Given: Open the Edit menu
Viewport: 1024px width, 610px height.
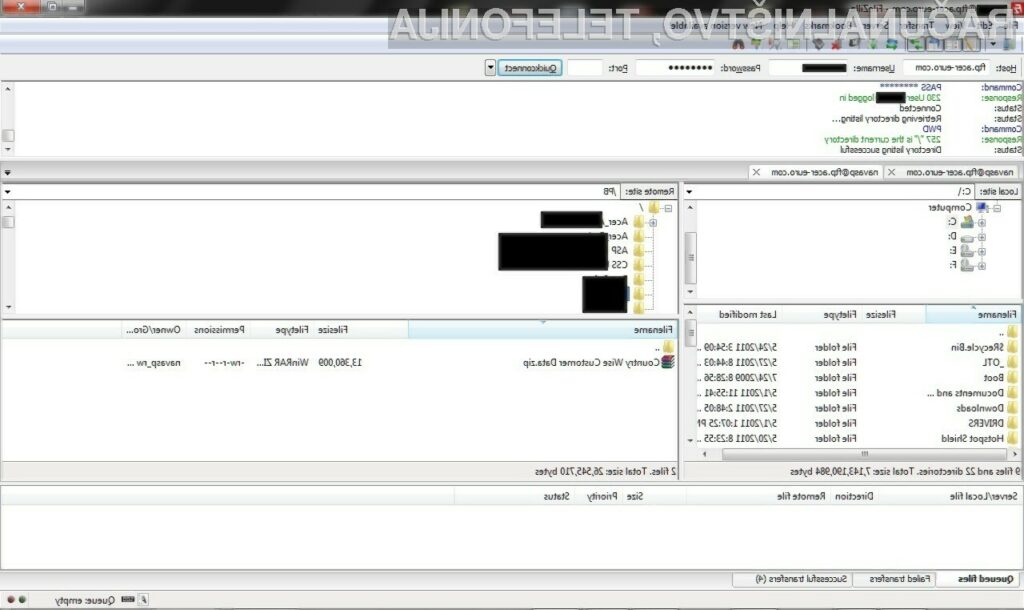Looking at the screenshot, I should pos(984,25).
